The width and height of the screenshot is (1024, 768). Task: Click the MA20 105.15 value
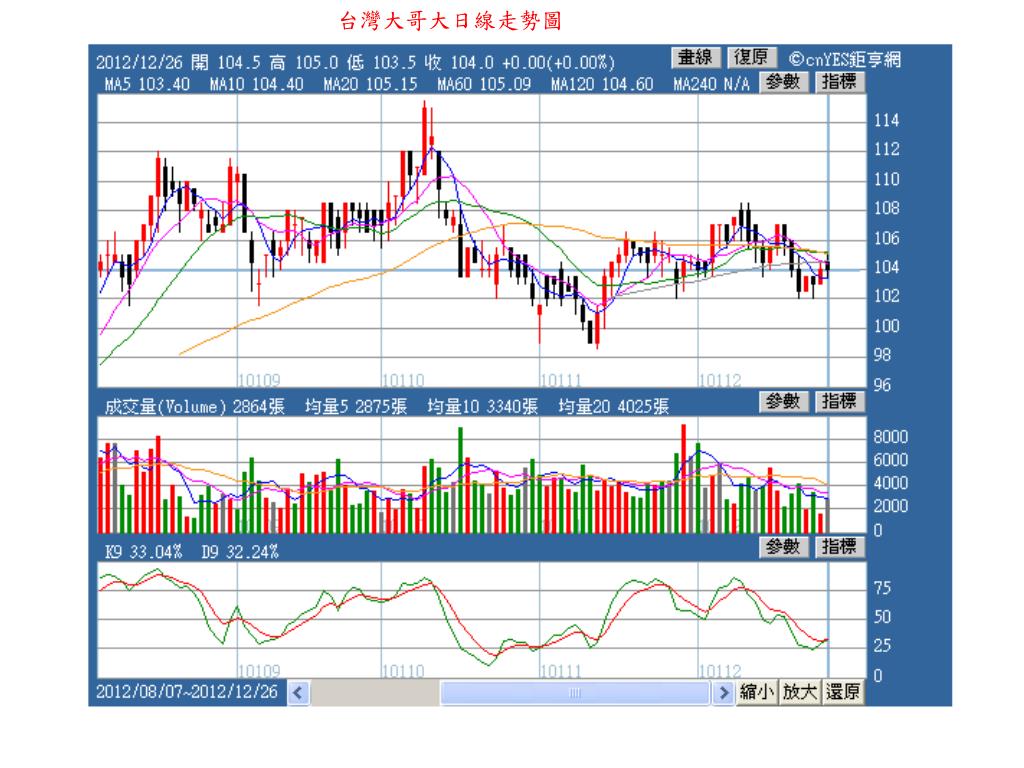(370, 84)
